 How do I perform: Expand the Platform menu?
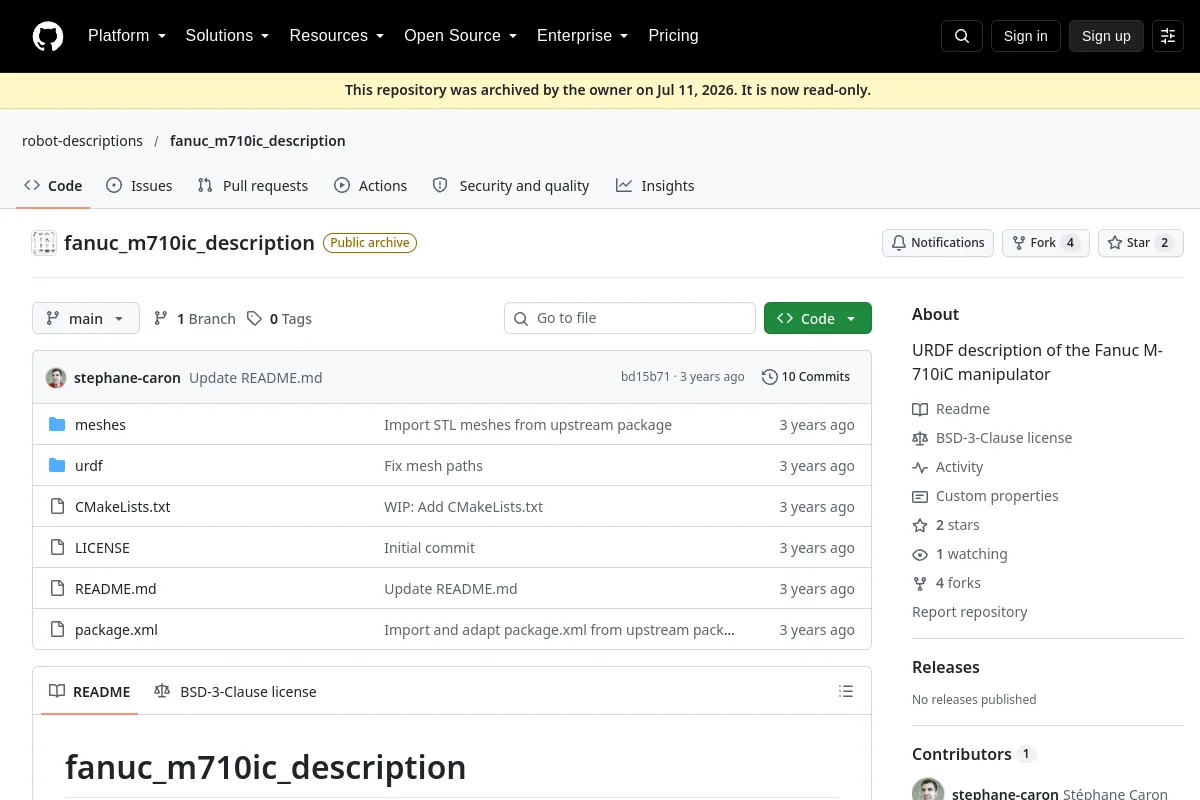point(127,36)
